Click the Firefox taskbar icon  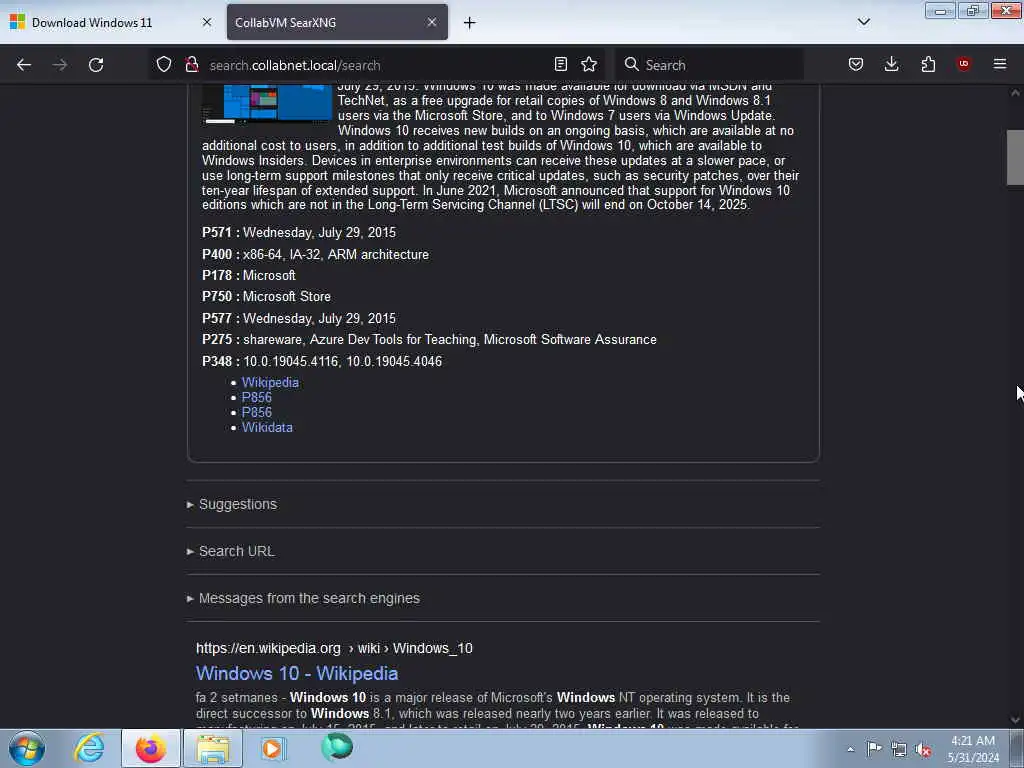pyautogui.click(x=150, y=748)
